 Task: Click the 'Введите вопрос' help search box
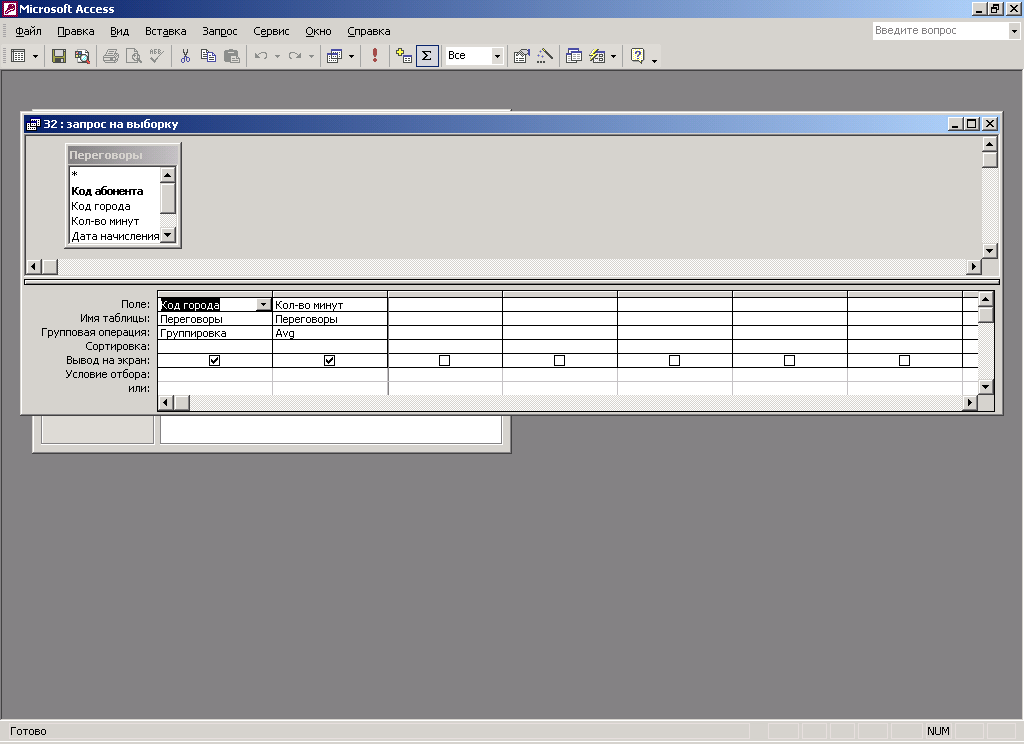click(x=939, y=31)
